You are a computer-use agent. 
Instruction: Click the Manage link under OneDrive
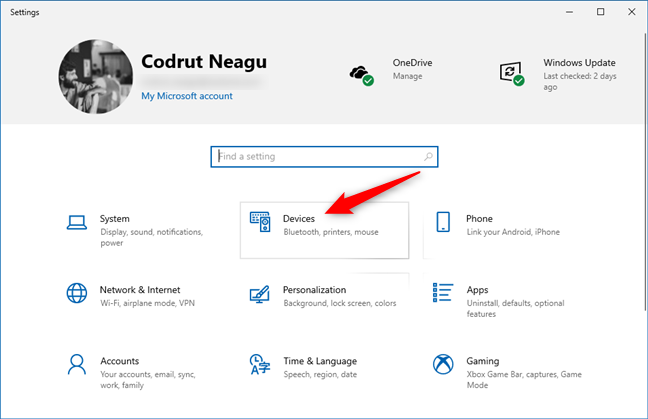point(407,76)
